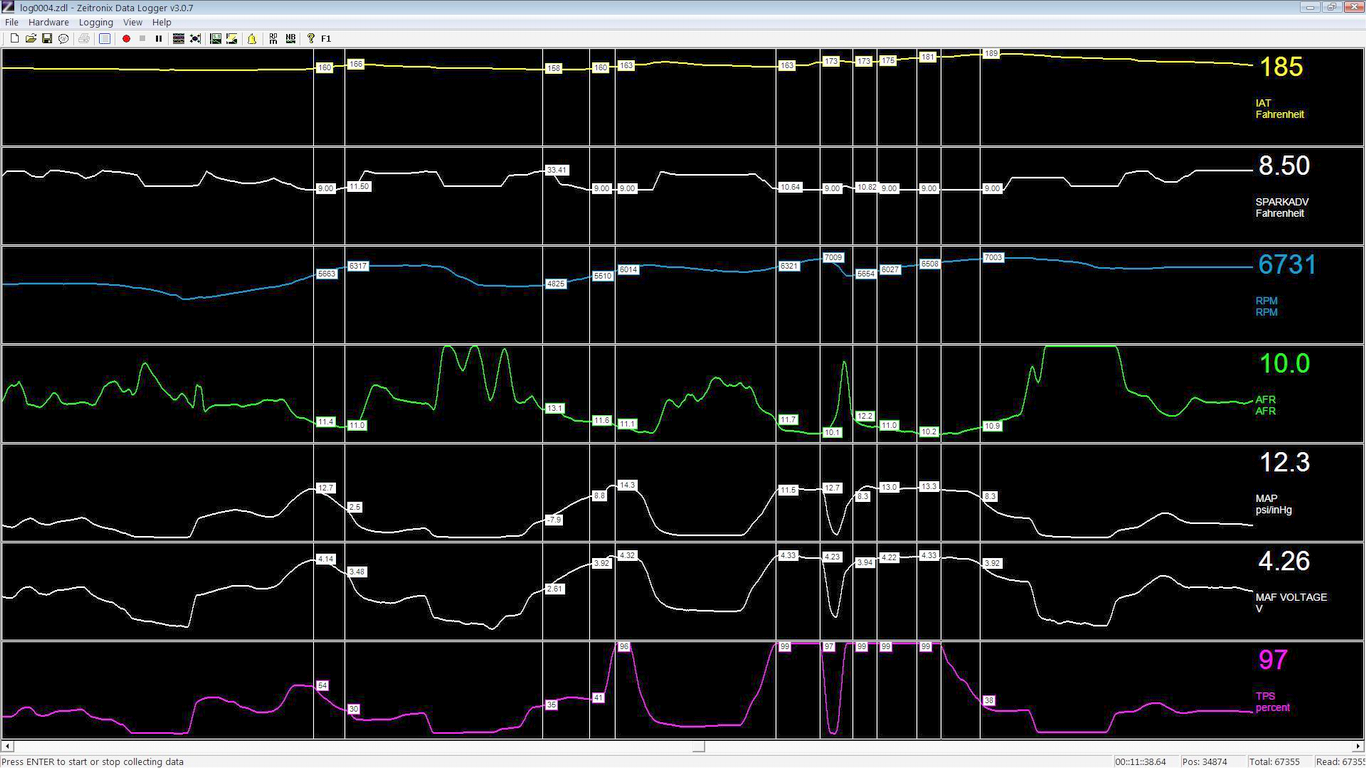Open a log file with folder icon

point(30,38)
